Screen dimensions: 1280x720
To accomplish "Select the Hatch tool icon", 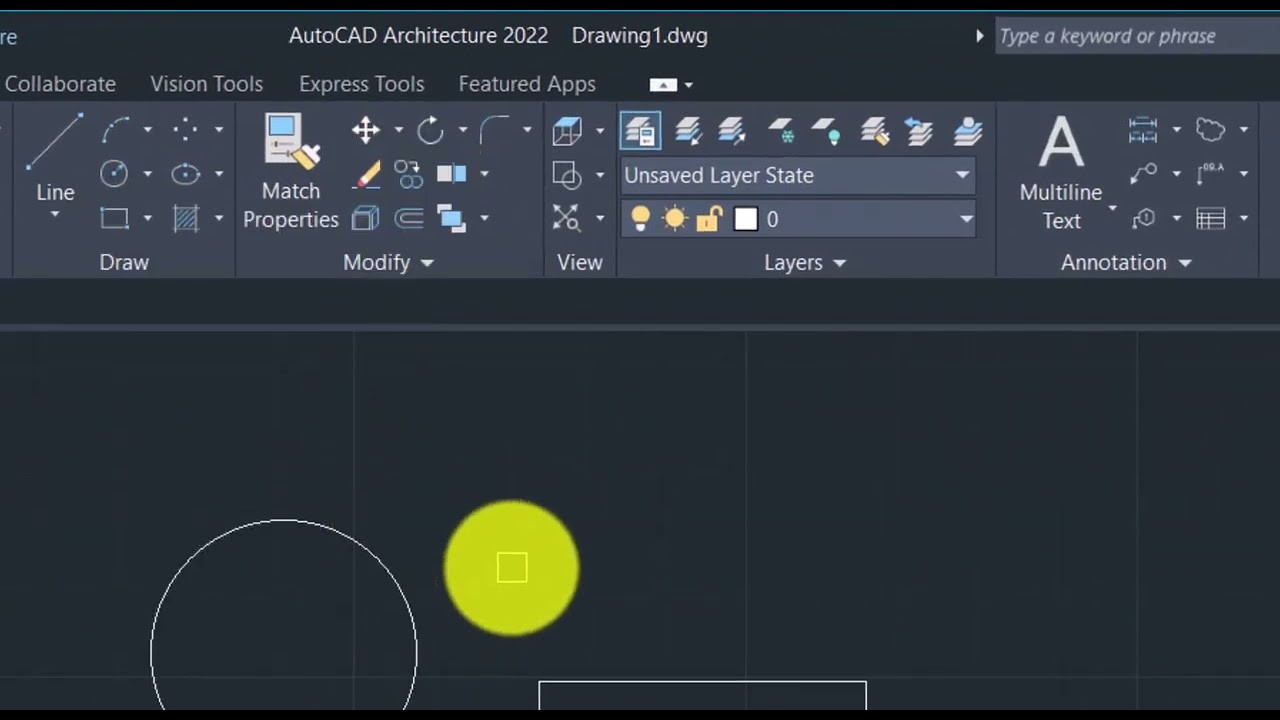I will coord(186,218).
